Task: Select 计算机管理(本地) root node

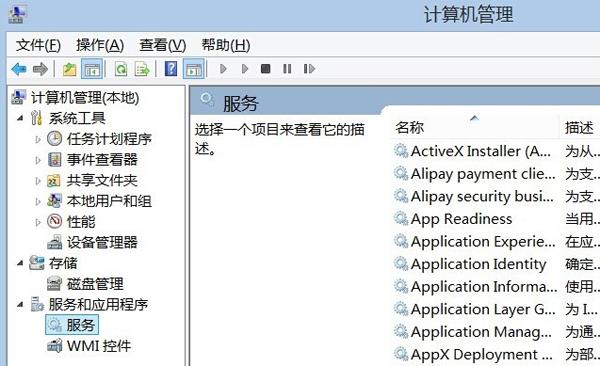Action: (x=85, y=98)
